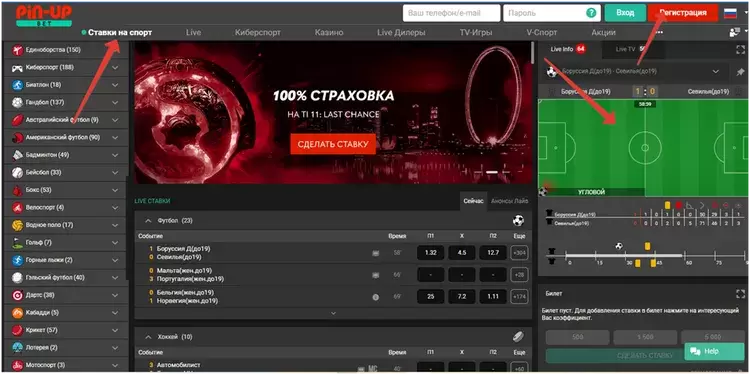Click the lottery icon beside Лотерея
Screen dimensions: 750x375
pyautogui.click(x=17, y=348)
